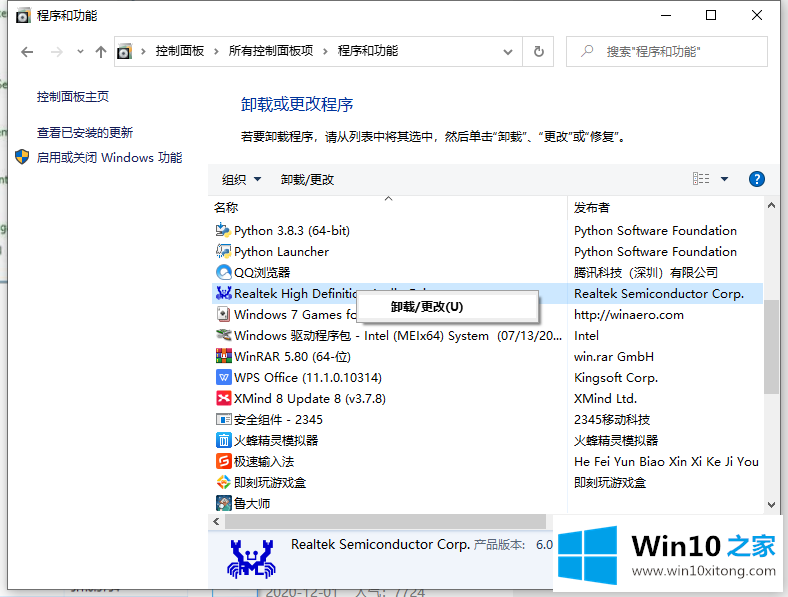The height and width of the screenshot is (597, 788).
Task: Expand the address bar history dropdown
Action: click(508, 51)
